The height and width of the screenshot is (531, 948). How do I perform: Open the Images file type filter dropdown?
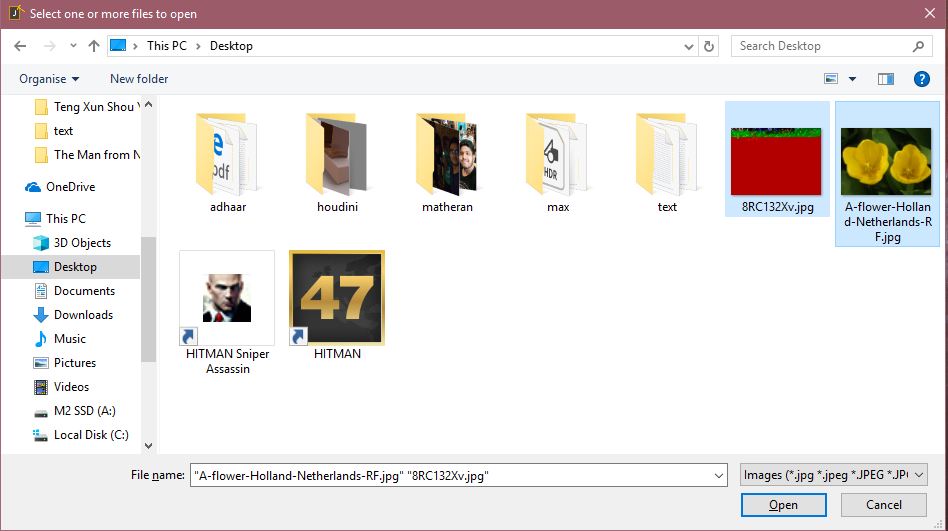834,475
